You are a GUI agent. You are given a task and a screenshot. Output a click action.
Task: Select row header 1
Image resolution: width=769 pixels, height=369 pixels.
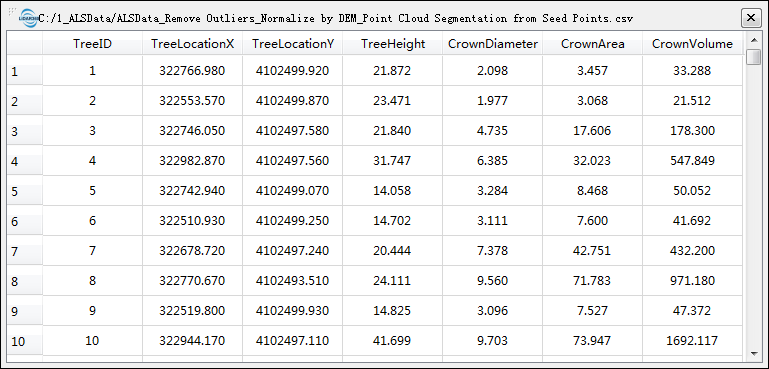(25, 71)
